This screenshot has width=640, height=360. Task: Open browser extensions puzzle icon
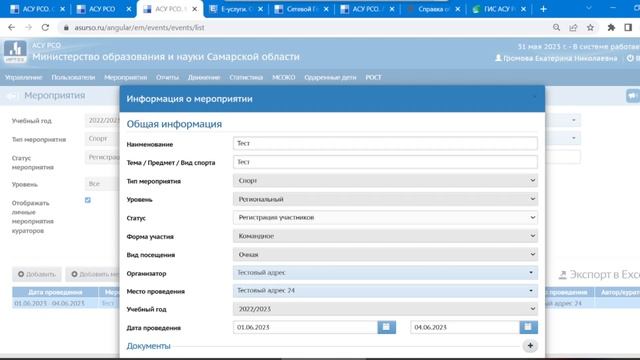pos(611,27)
